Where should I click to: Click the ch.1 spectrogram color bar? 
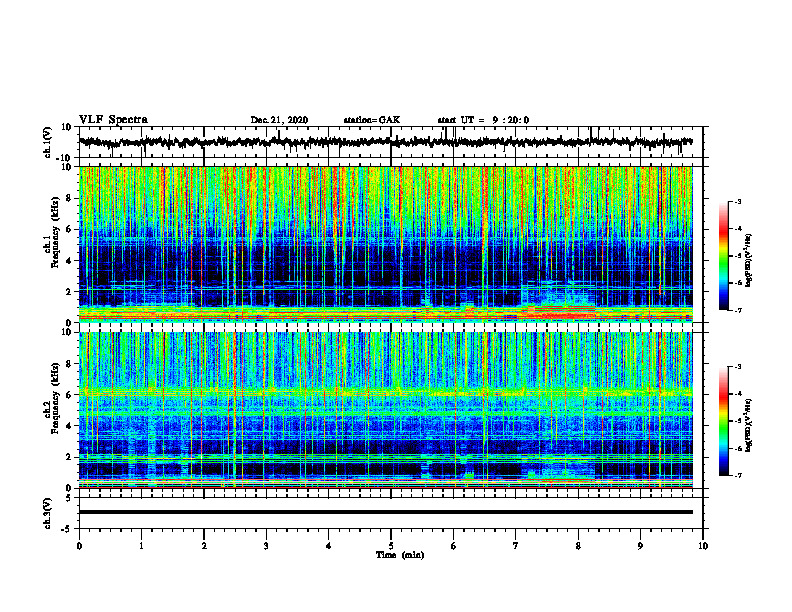pos(723,256)
